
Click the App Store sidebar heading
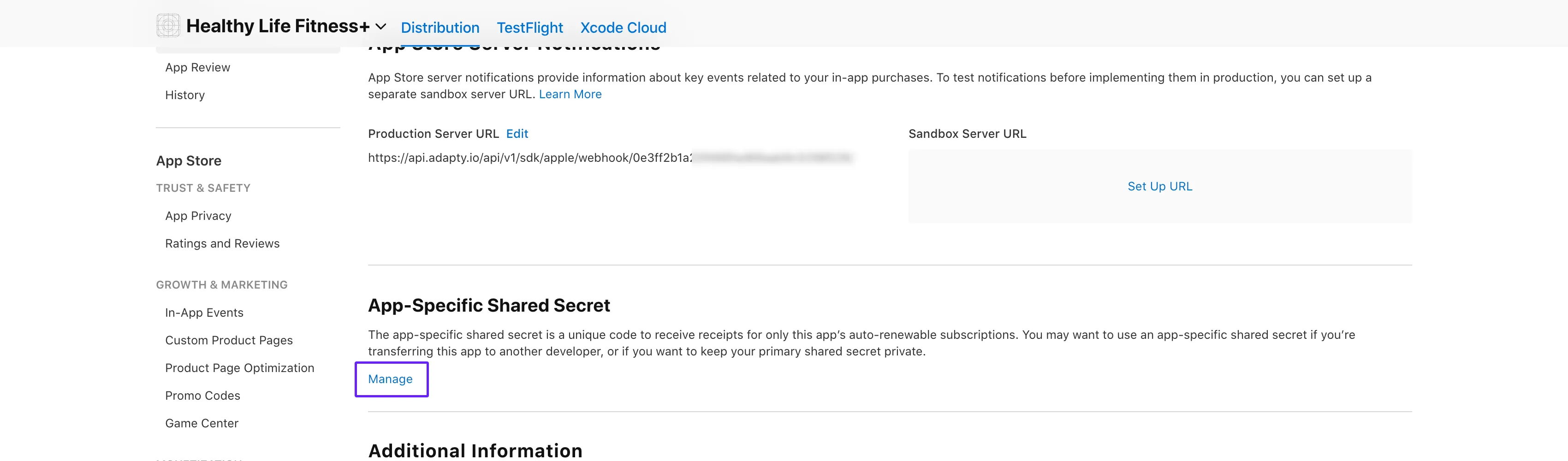click(189, 160)
